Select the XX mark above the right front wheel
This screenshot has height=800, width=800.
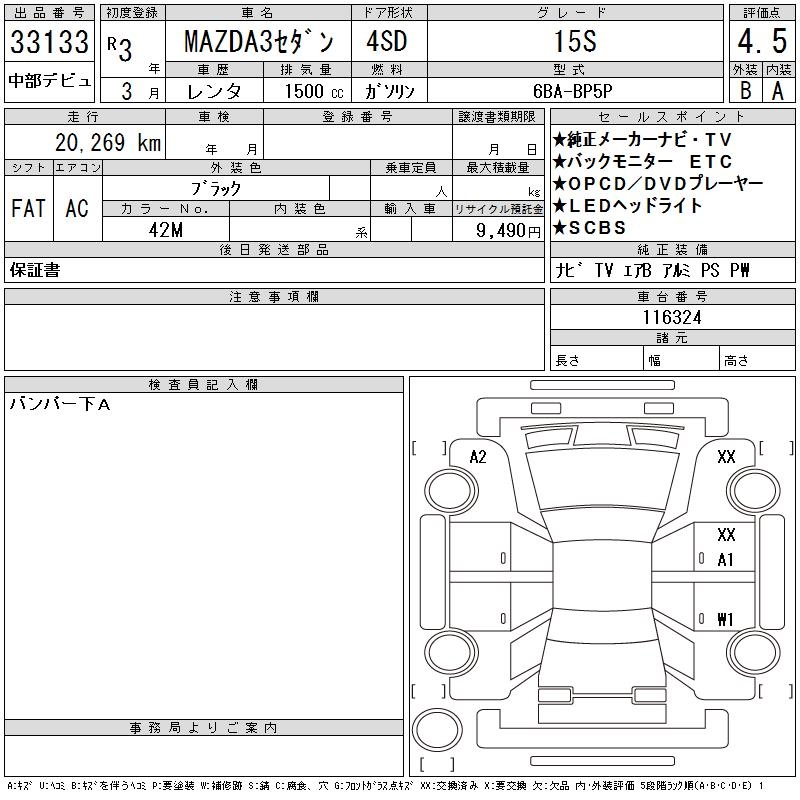(726, 456)
